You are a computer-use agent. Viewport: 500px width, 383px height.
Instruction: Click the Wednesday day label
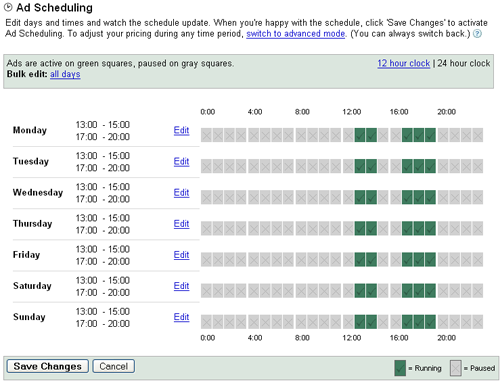[x=38, y=193]
